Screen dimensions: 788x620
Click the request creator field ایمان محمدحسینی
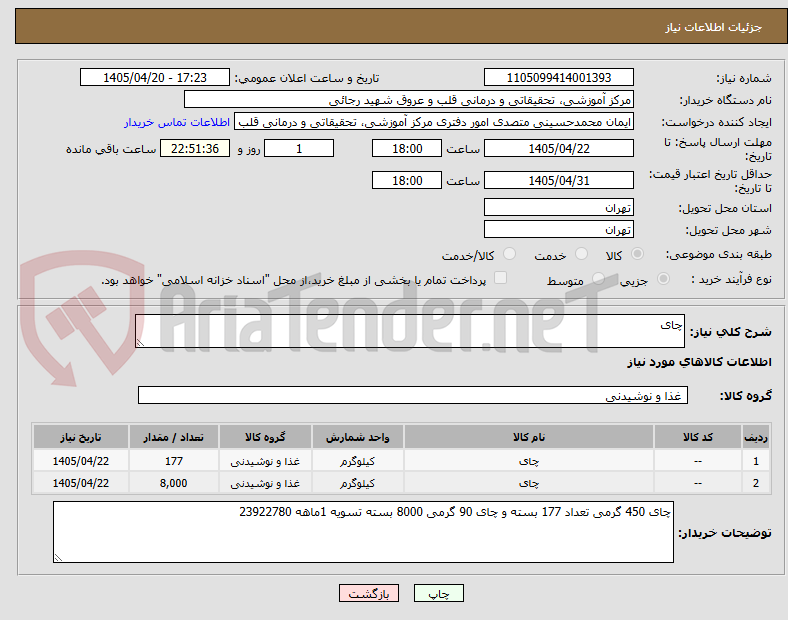tap(434, 122)
